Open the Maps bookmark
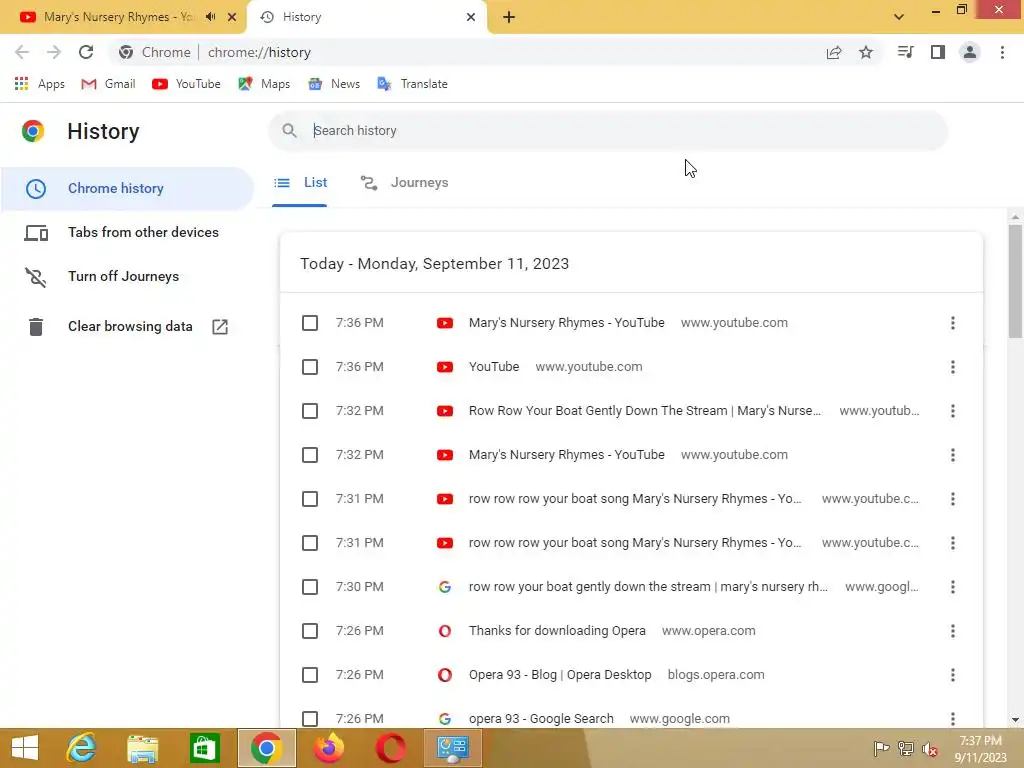 [264, 84]
